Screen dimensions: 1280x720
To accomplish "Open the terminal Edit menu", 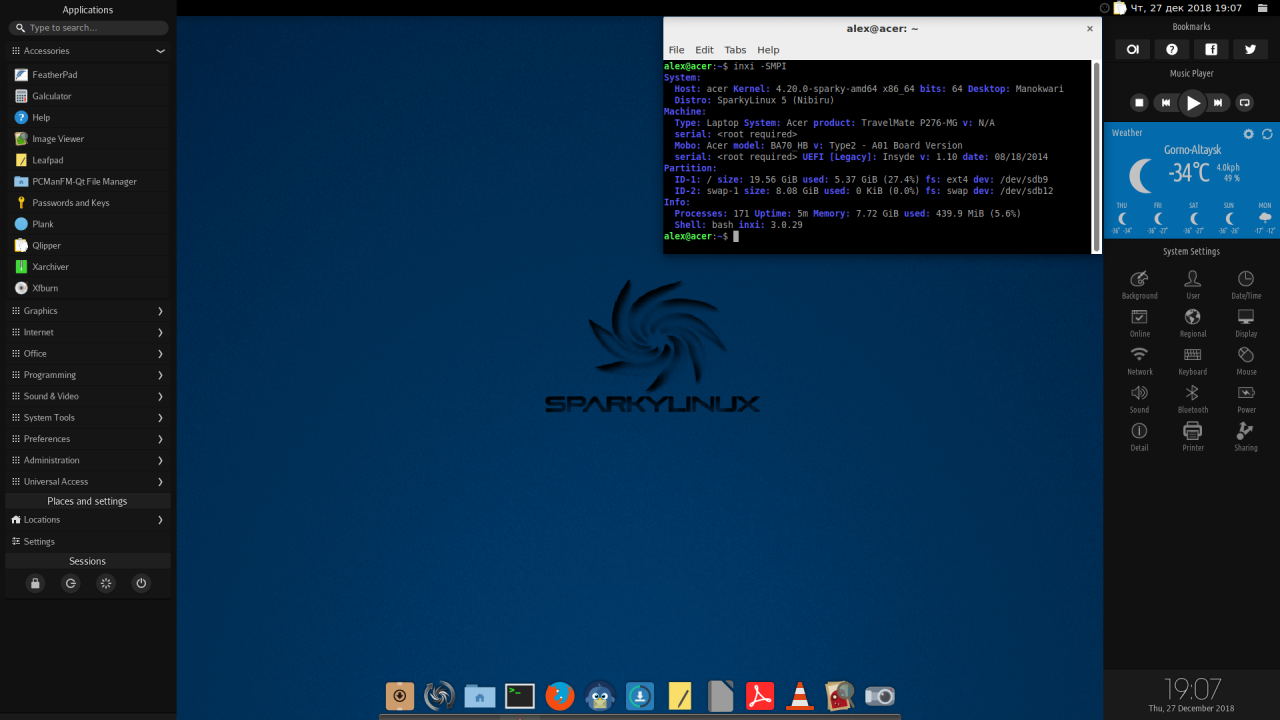I will [705, 50].
